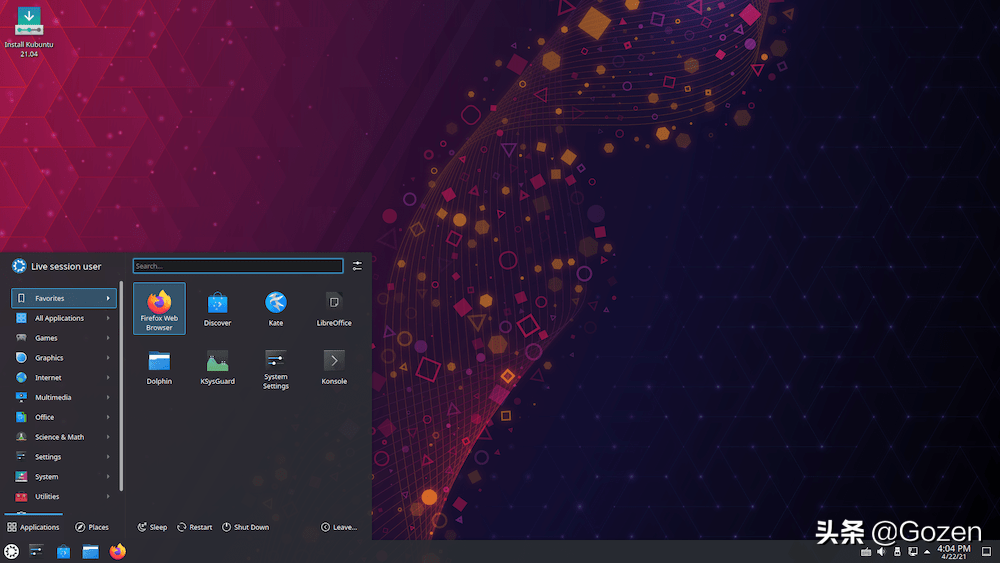
Task: Click the Shut Down button
Action: [x=246, y=527]
